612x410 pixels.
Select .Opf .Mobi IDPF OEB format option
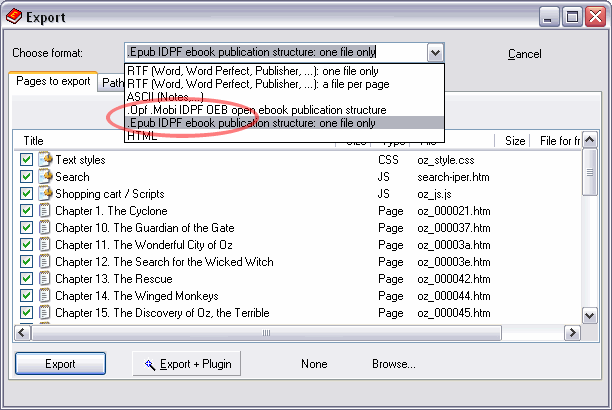pyautogui.click(x=284, y=110)
